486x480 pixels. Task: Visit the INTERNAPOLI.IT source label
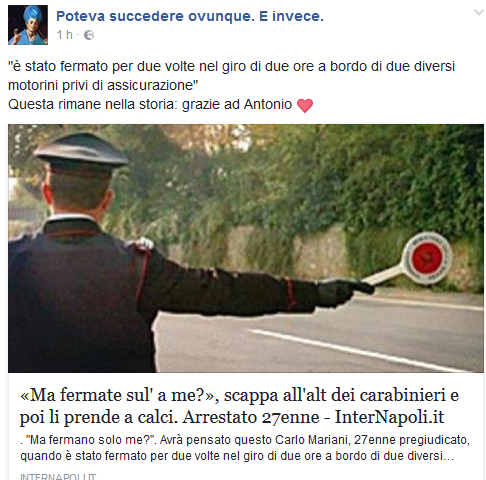(58, 477)
